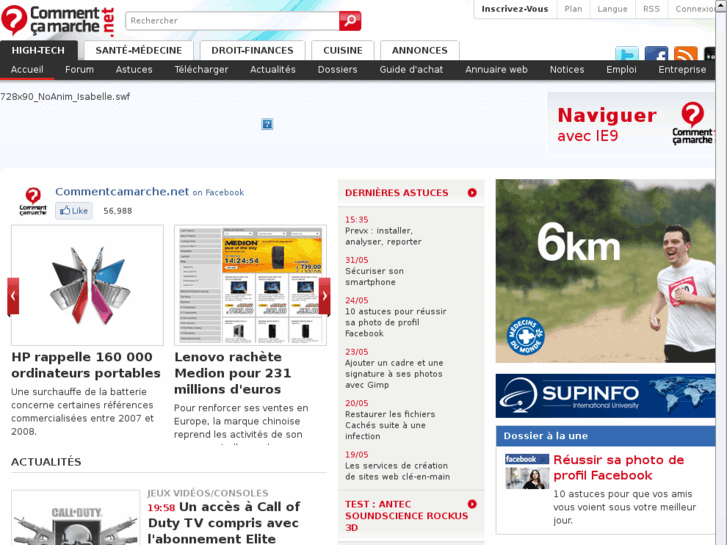Open the RSS link in top bar

tap(651, 9)
